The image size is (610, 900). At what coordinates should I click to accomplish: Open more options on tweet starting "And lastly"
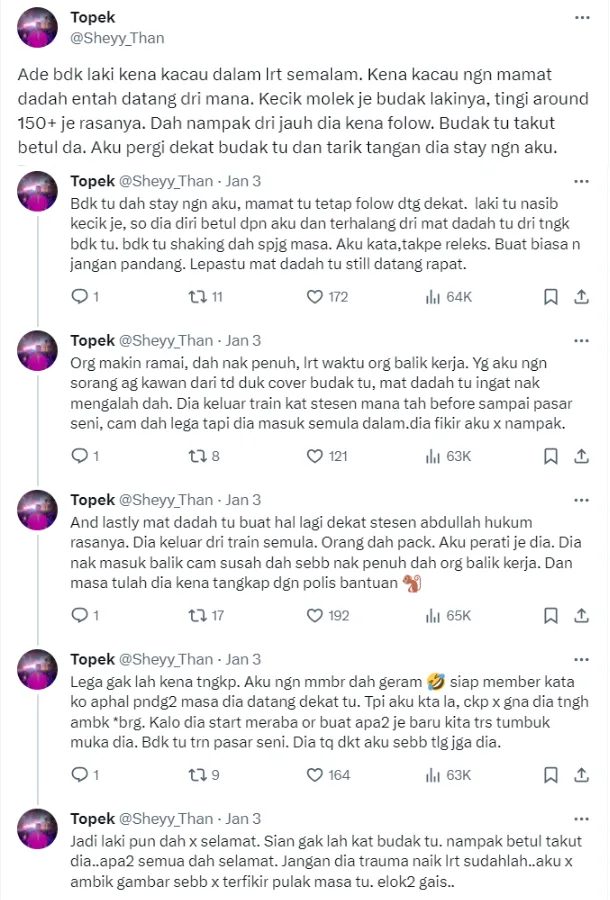[581, 500]
